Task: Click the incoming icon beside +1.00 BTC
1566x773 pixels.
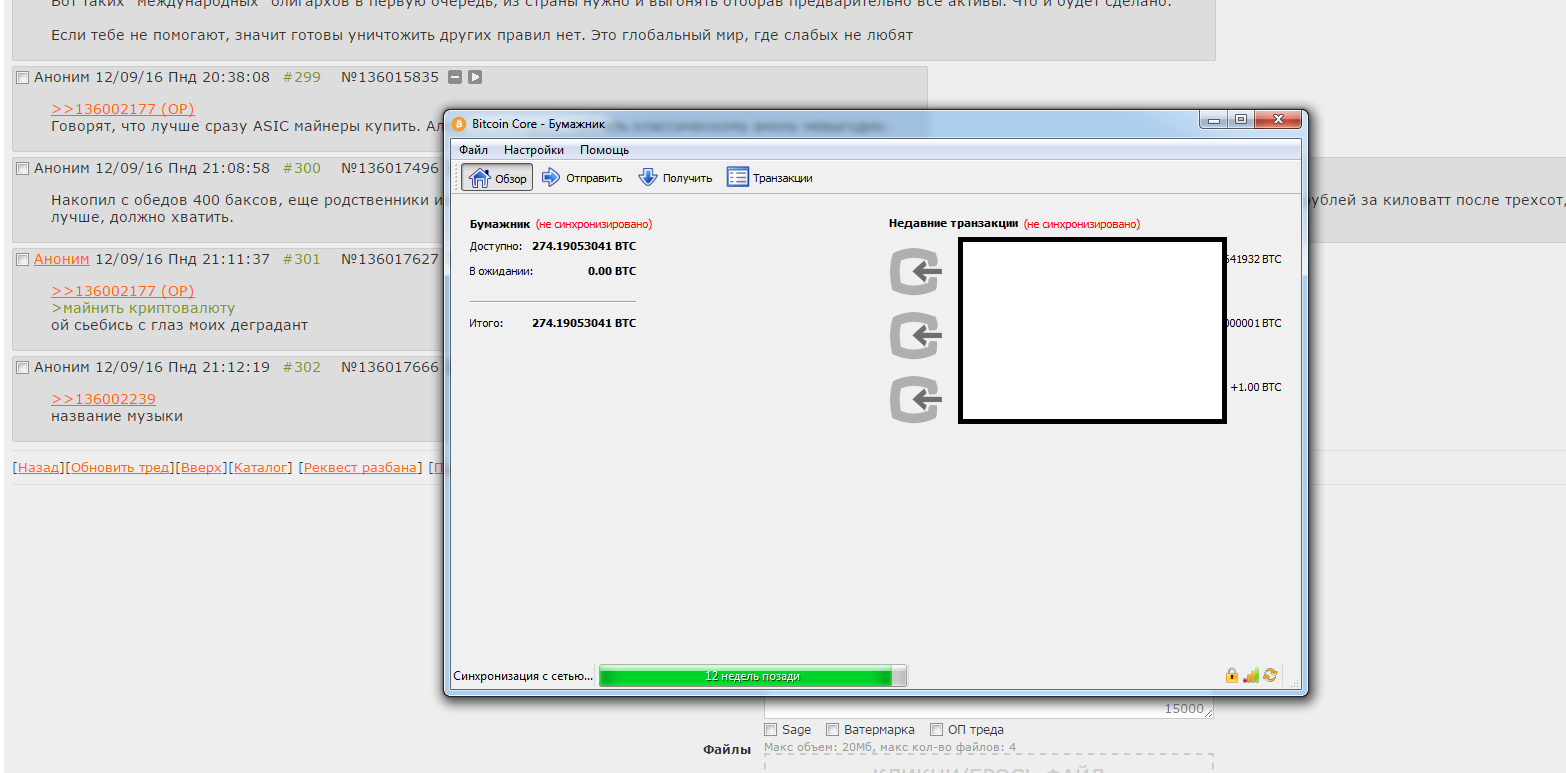Action: coord(916,400)
